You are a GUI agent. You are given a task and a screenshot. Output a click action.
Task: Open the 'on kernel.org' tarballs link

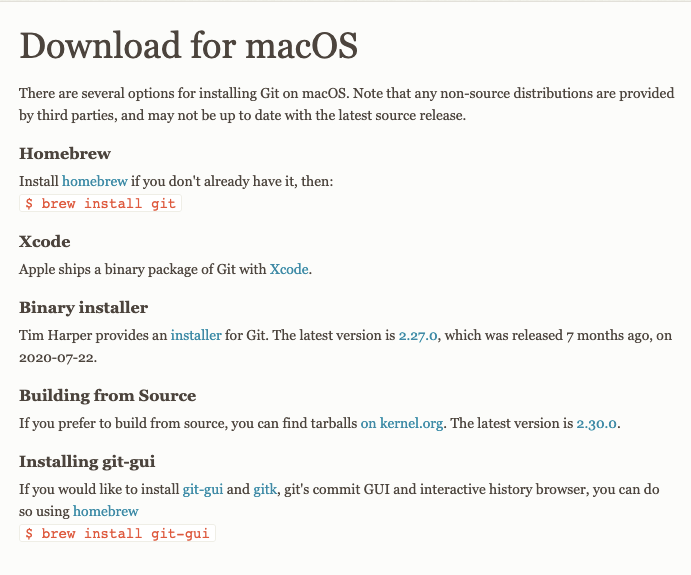(402, 423)
